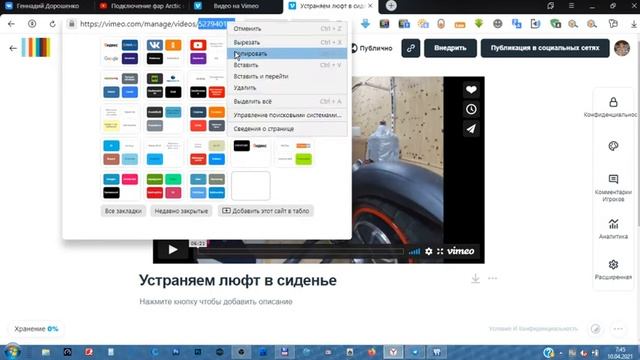Open the Advanced gear icon in sidebar
Viewport: 640px width, 360px height.
coord(613,264)
